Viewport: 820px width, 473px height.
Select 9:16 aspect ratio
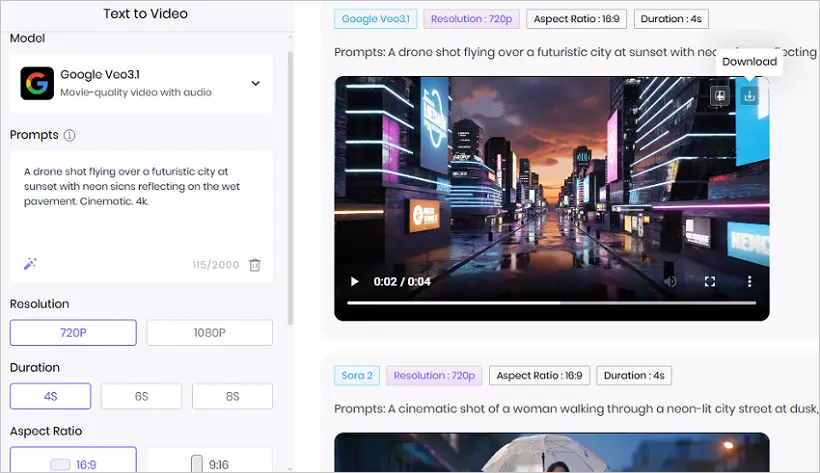click(x=210, y=460)
